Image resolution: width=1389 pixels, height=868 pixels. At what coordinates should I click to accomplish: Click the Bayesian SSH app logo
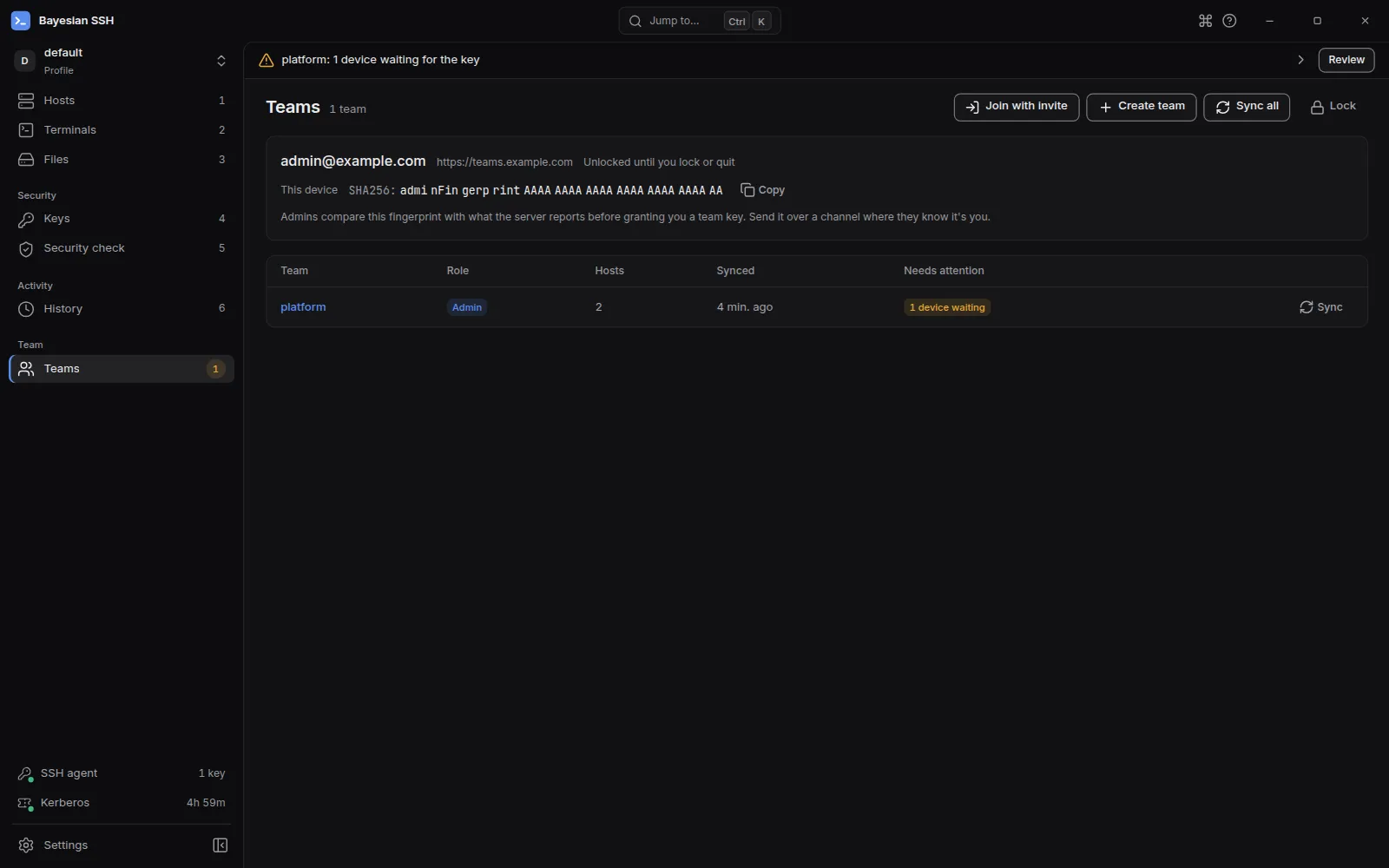click(21, 21)
